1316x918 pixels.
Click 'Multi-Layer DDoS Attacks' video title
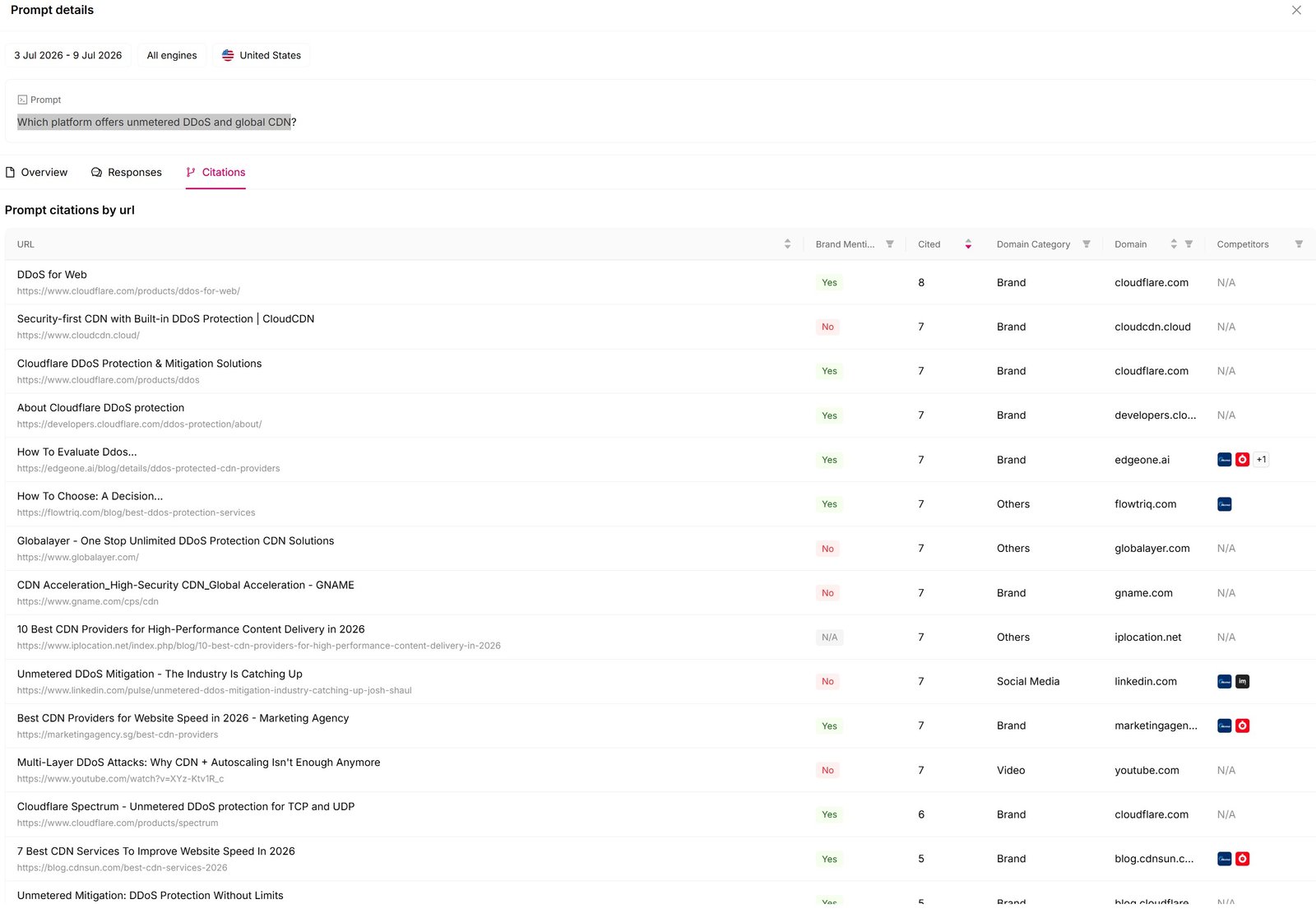[198, 763]
